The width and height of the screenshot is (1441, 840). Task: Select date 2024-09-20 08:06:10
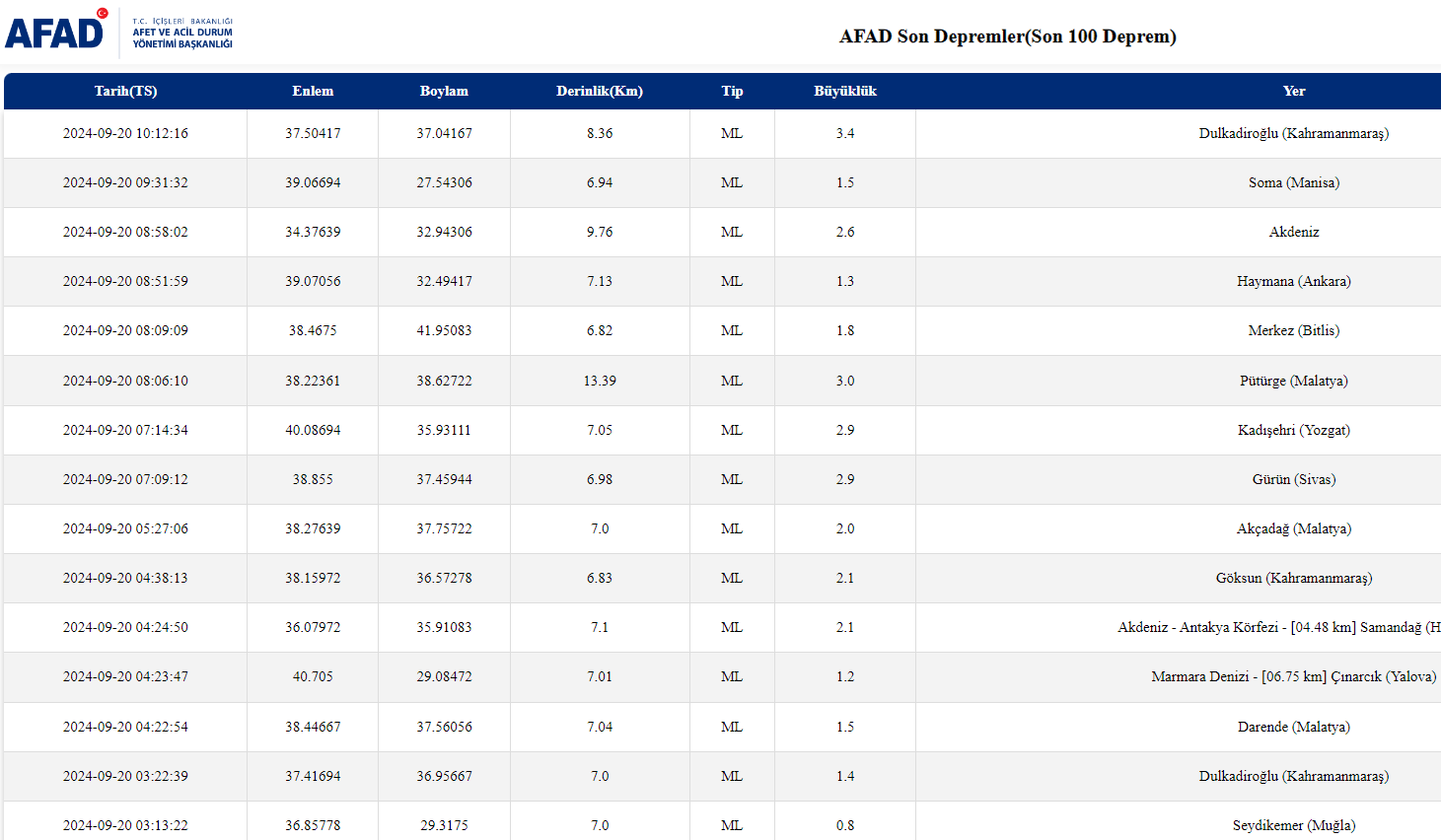pyautogui.click(x=125, y=381)
